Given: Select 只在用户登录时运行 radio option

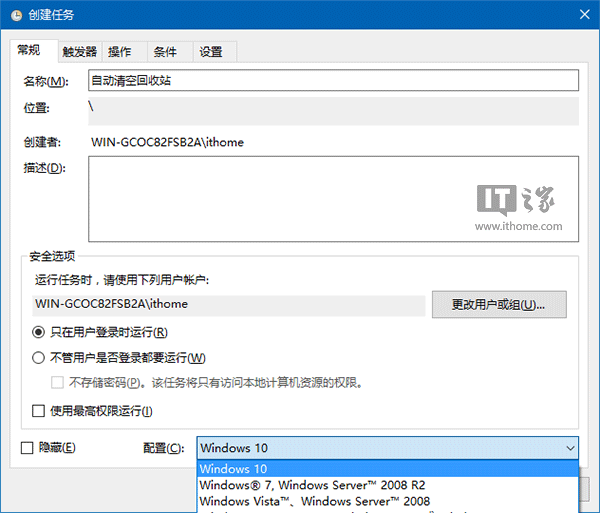Looking at the screenshot, I should [x=39, y=332].
